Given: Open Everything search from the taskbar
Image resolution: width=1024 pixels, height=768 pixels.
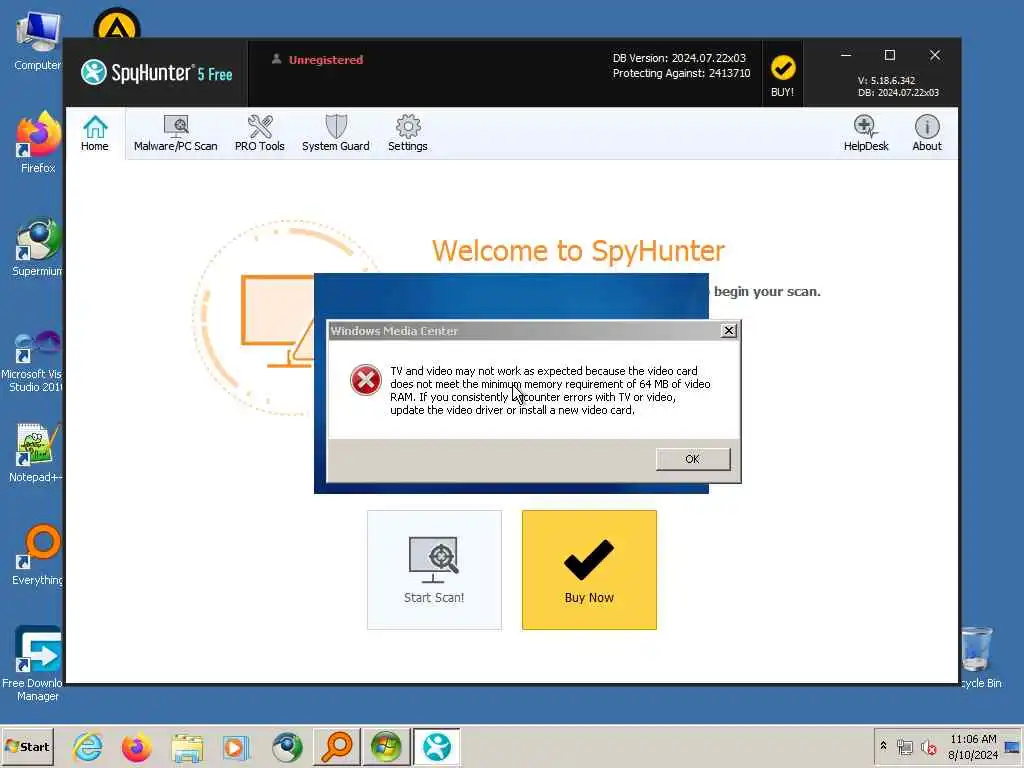Looking at the screenshot, I should [x=337, y=747].
